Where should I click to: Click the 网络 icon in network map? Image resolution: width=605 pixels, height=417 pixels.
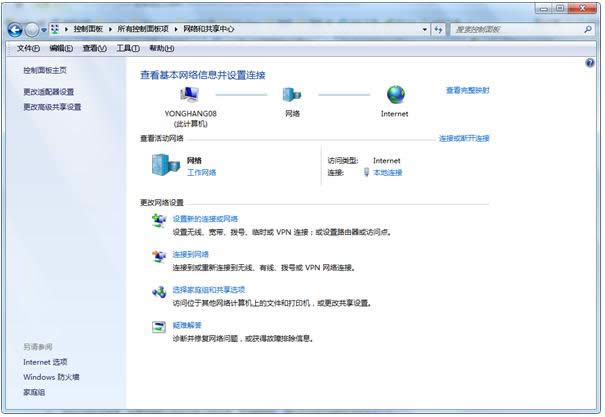[x=292, y=95]
